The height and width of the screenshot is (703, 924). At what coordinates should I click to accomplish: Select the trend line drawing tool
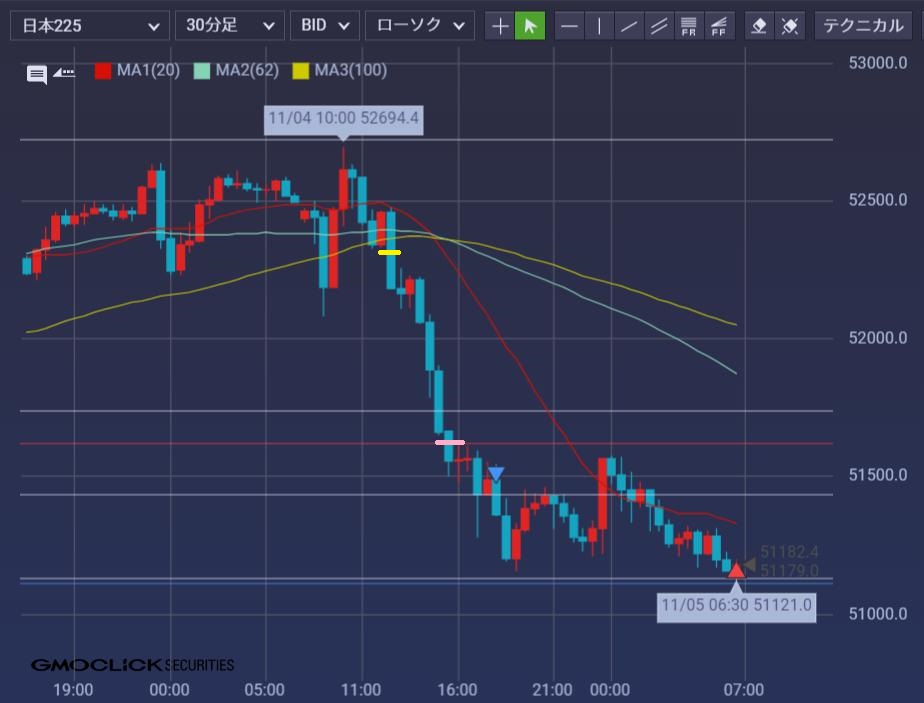pyautogui.click(x=628, y=25)
